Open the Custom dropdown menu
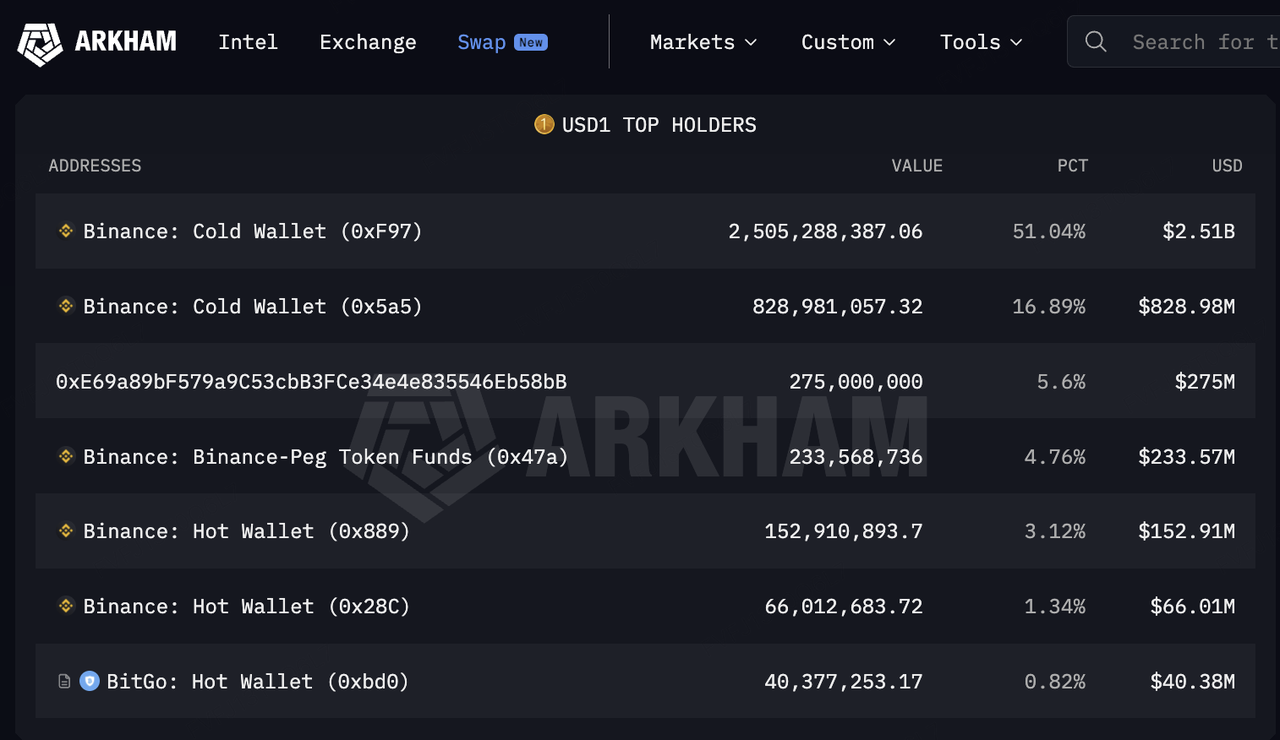The image size is (1280, 740). [848, 42]
